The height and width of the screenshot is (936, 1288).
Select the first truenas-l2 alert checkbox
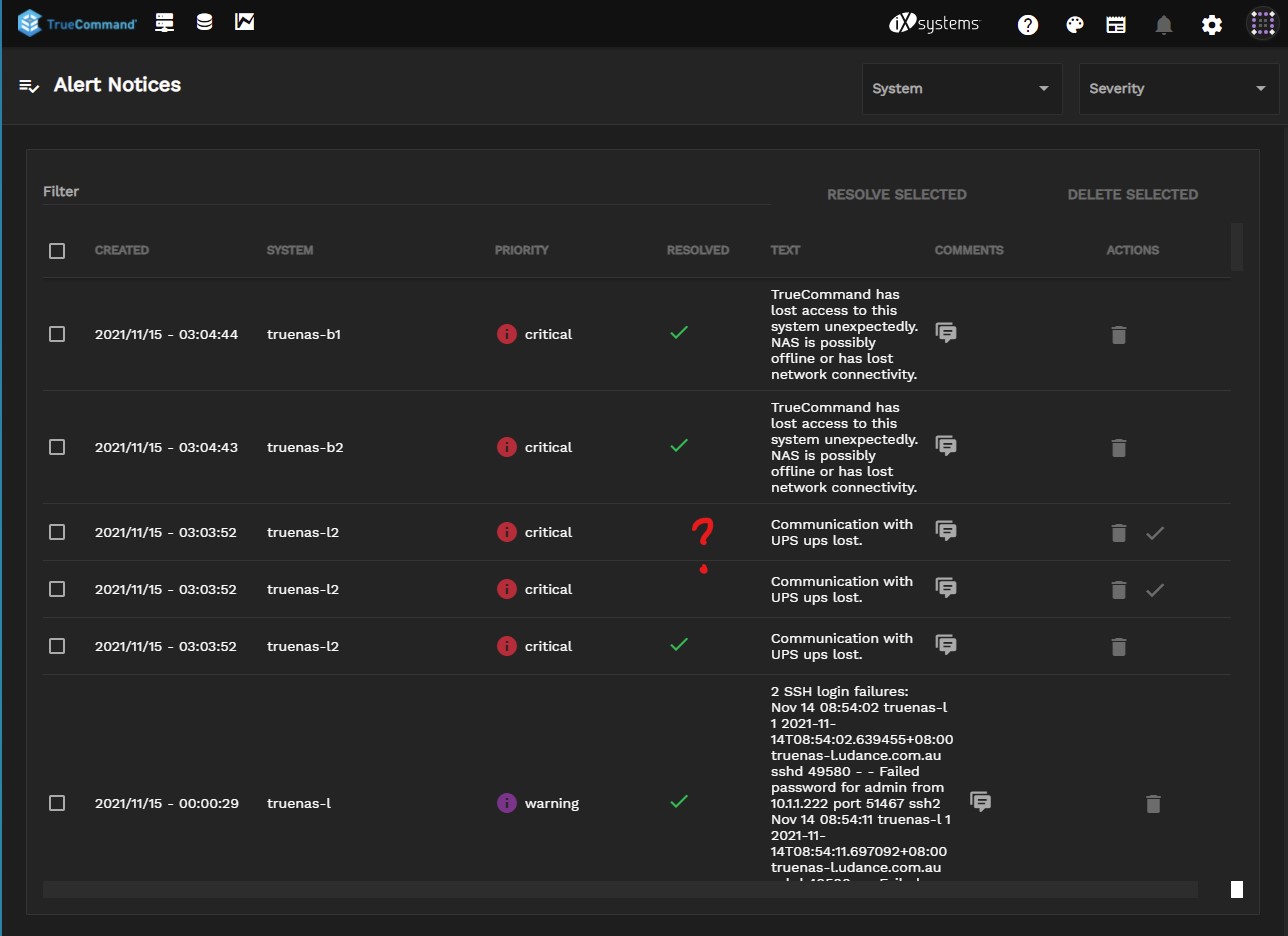point(57,532)
